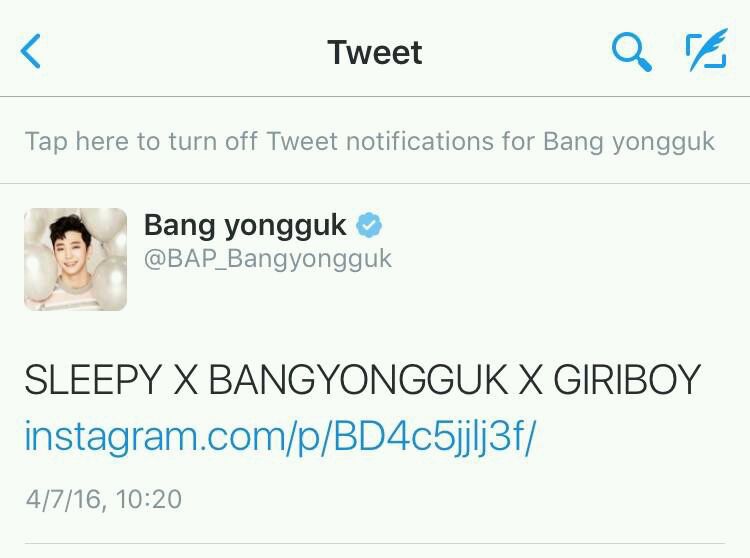The width and height of the screenshot is (750, 558).
Task: Open the instagram.com/p/BD4c5jjlj3f/ link
Action: pyautogui.click(x=280, y=436)
